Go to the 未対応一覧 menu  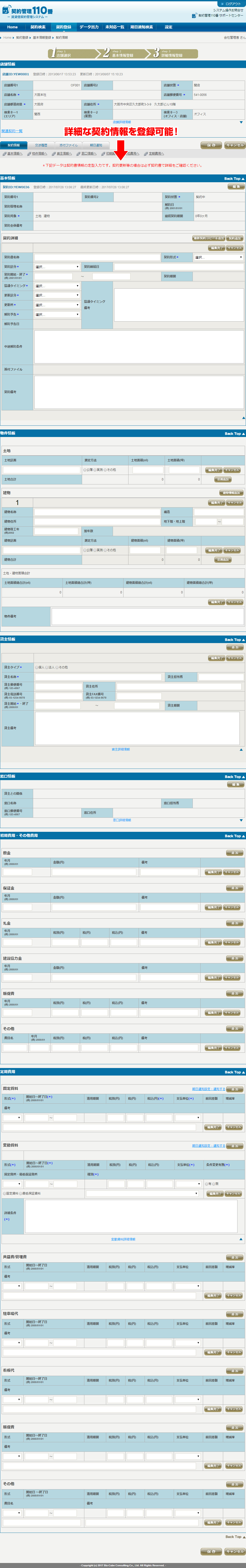pyautogui.click(x=114, y=27)
